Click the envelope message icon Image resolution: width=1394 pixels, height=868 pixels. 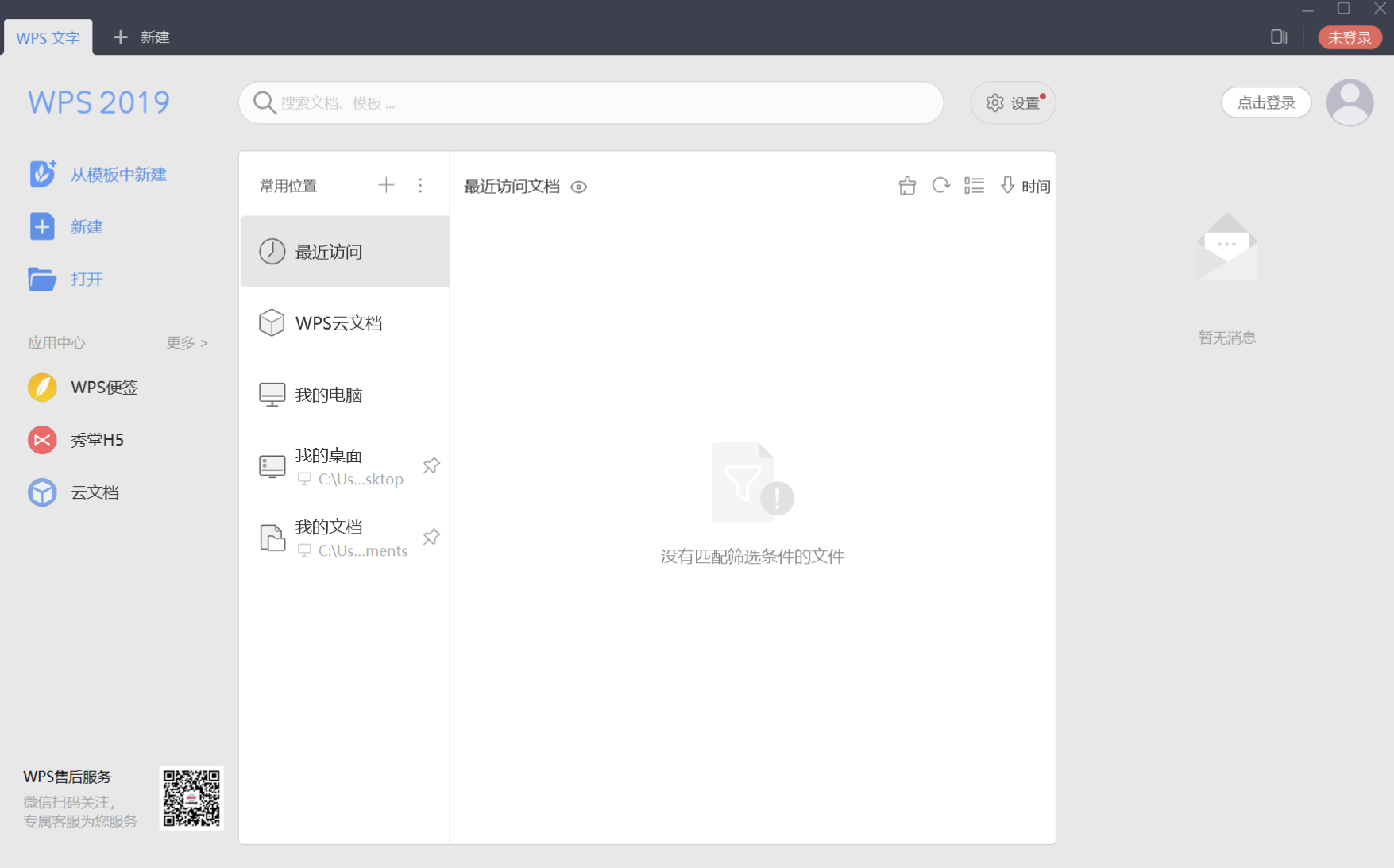[1227, 246]
